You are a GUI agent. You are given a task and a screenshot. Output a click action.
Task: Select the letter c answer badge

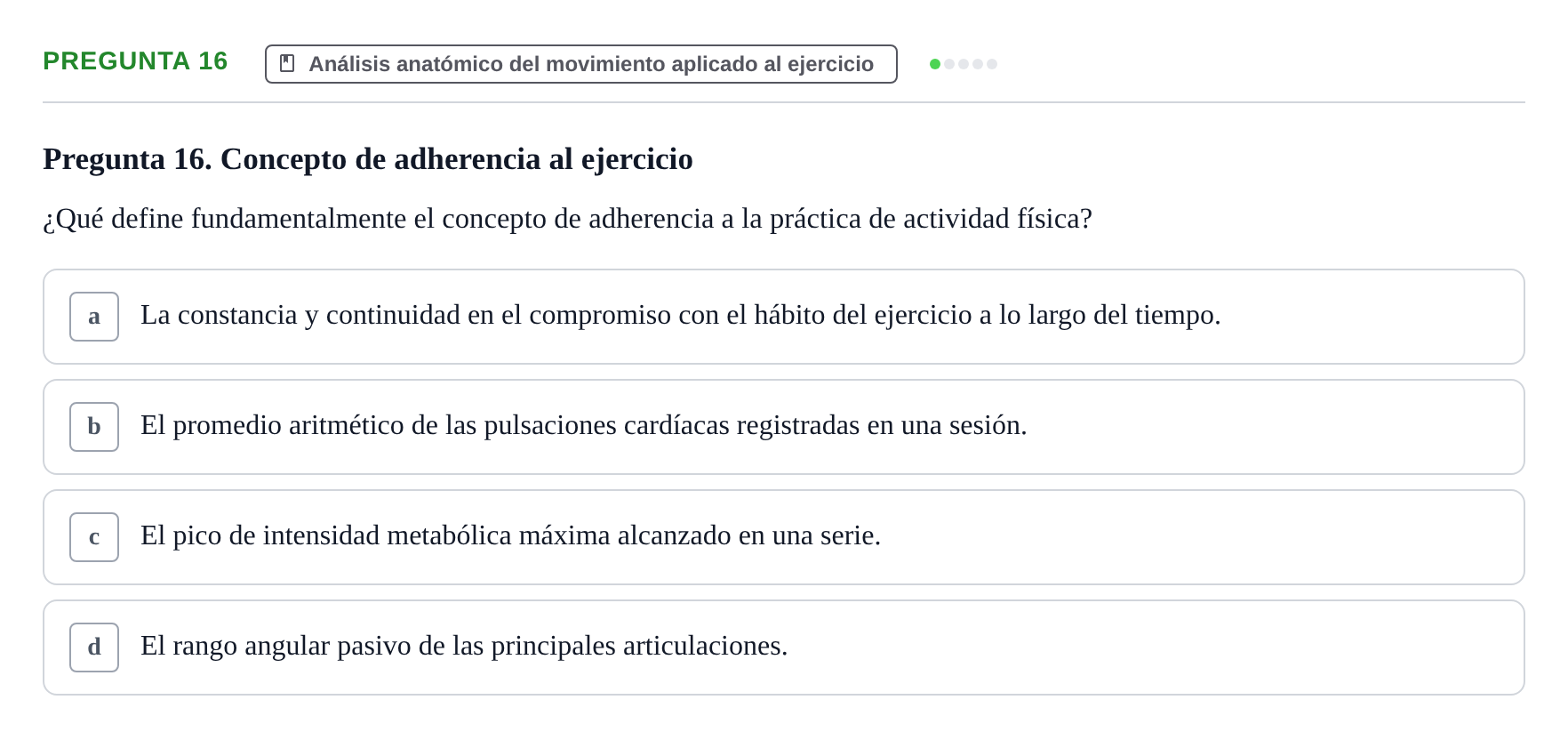pos(94,537)
